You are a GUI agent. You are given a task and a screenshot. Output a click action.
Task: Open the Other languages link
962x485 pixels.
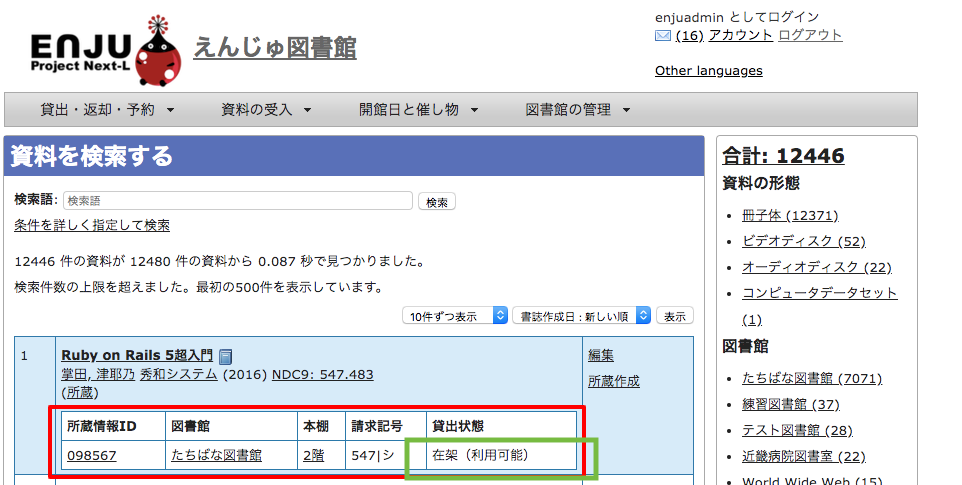pos(709,71)
